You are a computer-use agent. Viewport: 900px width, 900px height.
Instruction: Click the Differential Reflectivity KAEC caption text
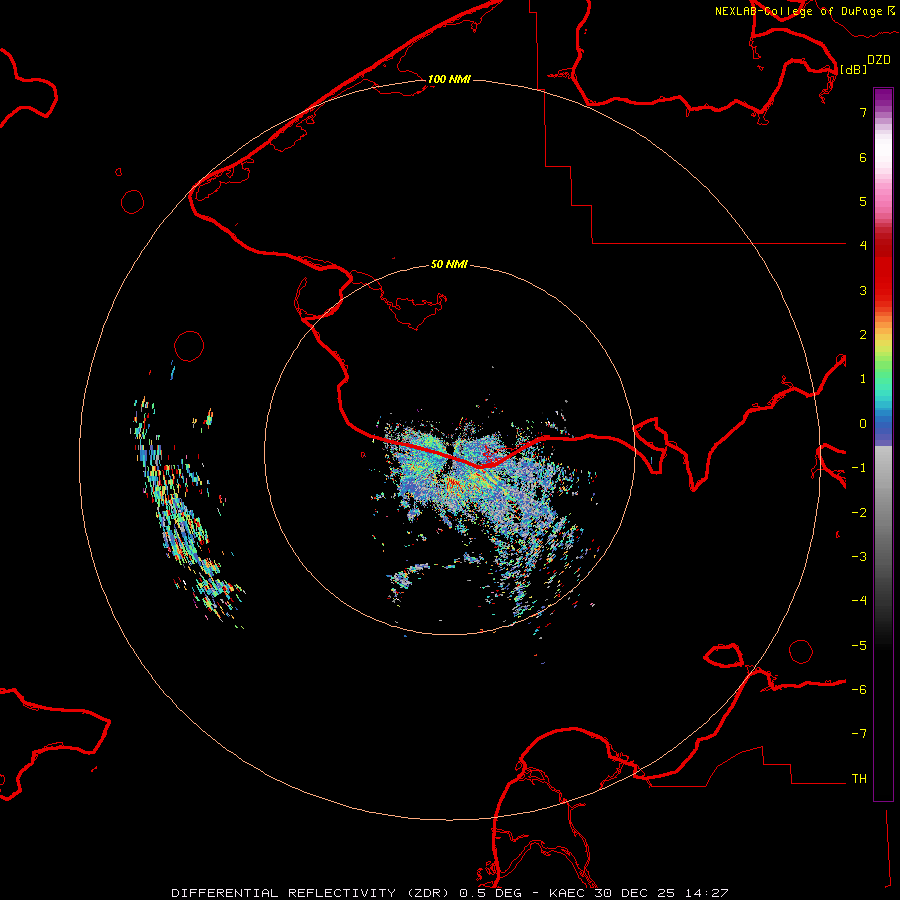450,893
